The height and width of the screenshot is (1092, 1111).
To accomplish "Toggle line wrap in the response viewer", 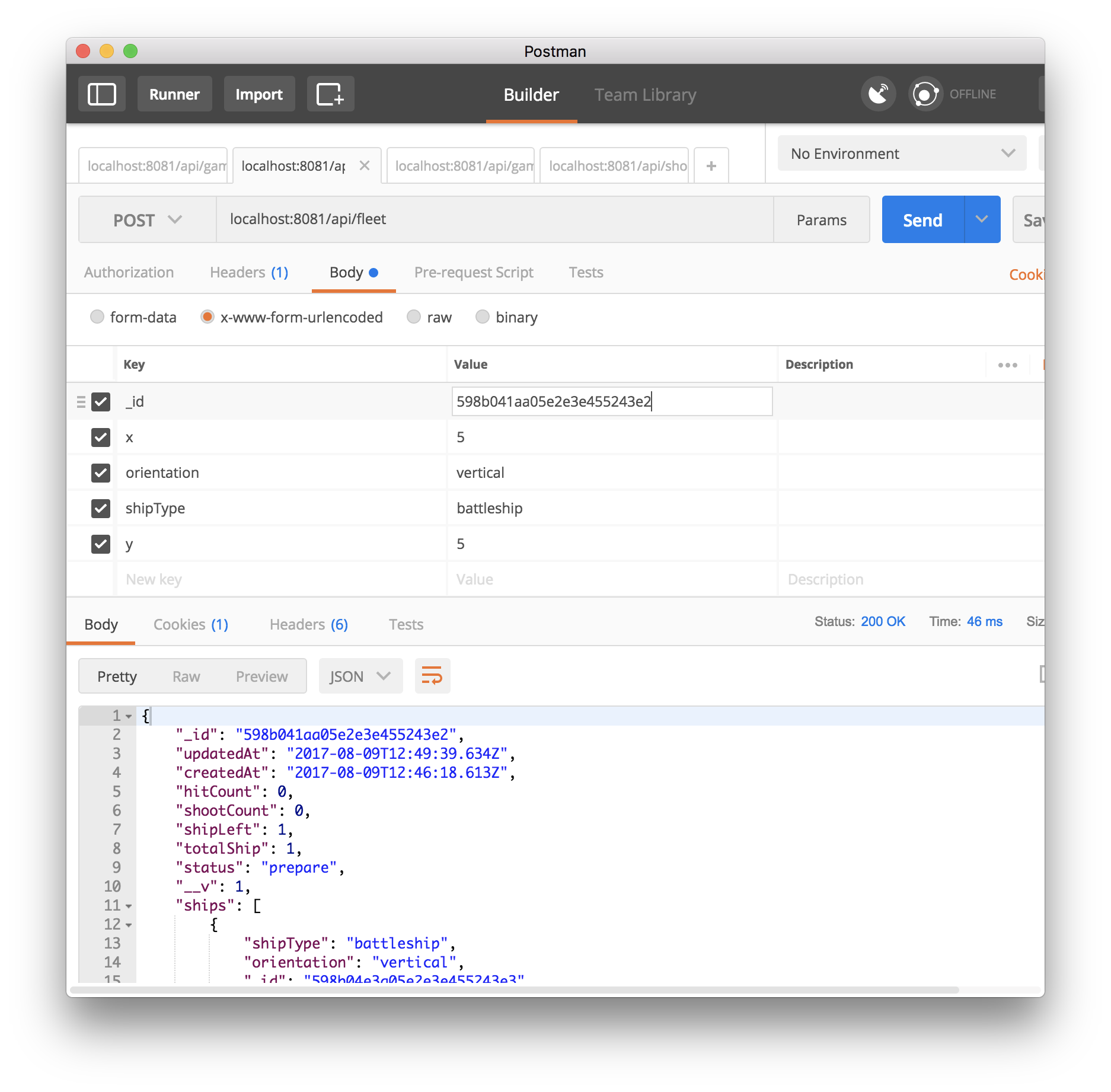I will click(432, 676).
